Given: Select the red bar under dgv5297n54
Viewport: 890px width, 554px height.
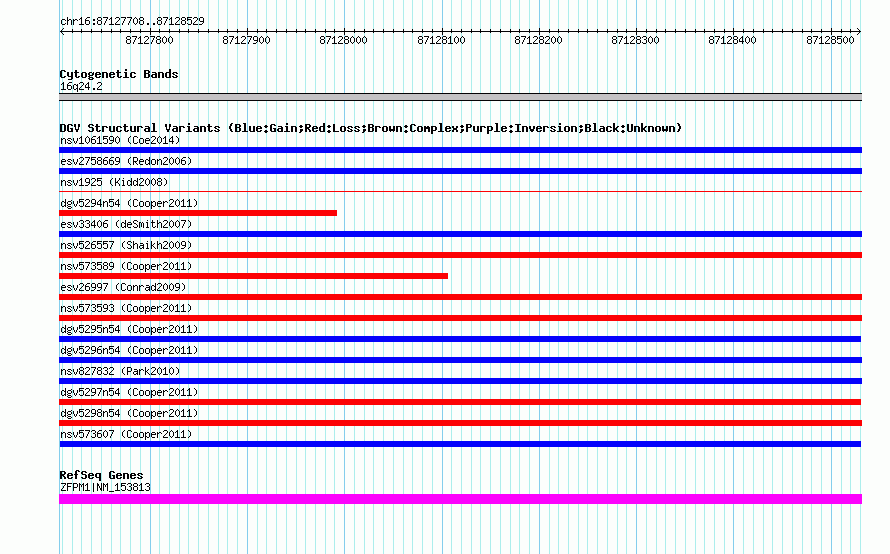Looking at the screenshot, I should [460, 402].
